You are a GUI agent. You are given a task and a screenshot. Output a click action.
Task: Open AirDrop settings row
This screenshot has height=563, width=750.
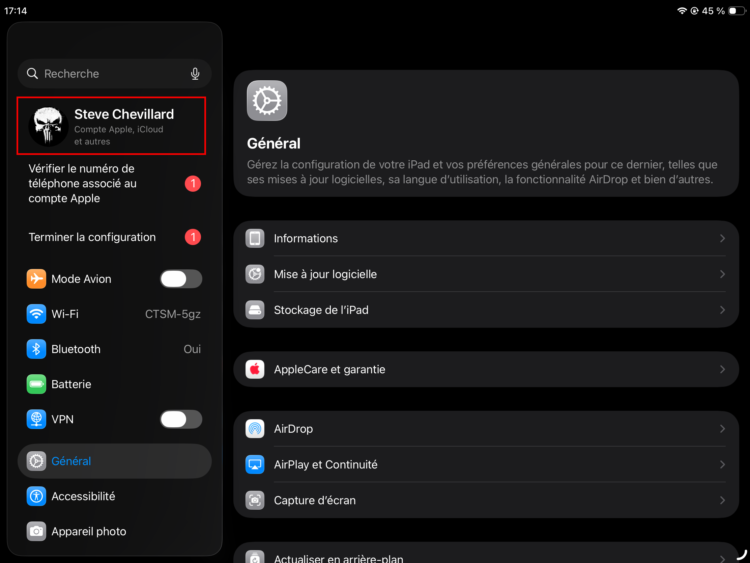[x=486, y=429]
